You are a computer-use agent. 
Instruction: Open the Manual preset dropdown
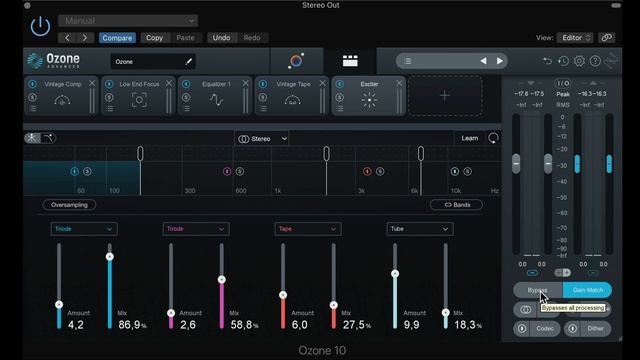(x=128, y=20)
